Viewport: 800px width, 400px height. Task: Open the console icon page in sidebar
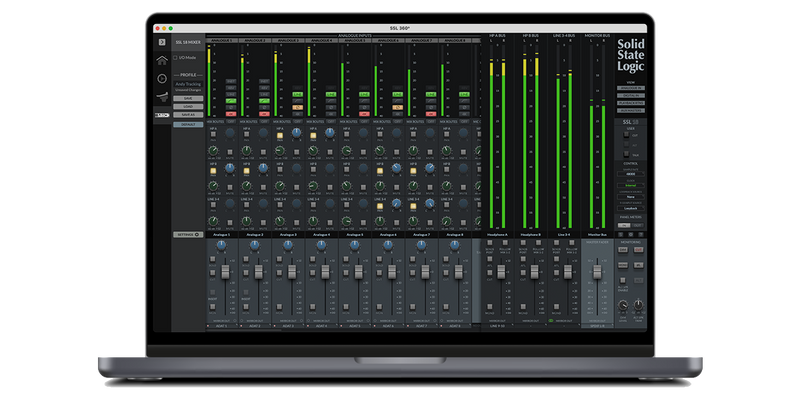[x=162, y=96]
